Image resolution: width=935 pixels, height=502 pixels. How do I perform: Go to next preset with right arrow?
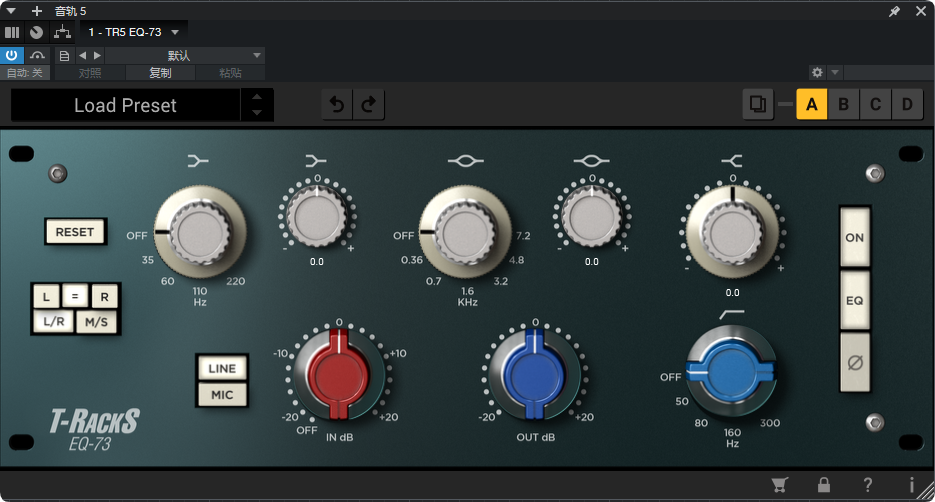pos(97,55)
